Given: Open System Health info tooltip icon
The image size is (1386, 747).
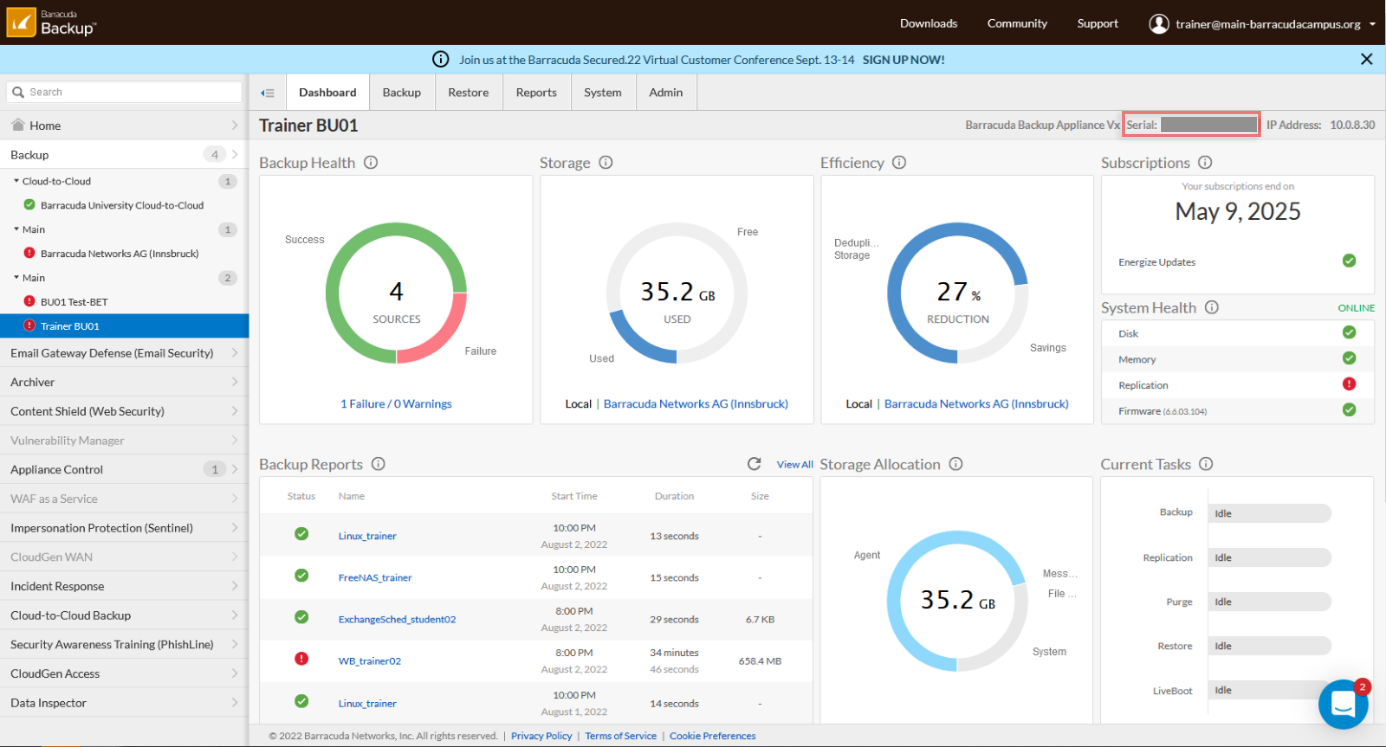Looking at the screenshot, I should [x=1211, y=308].
